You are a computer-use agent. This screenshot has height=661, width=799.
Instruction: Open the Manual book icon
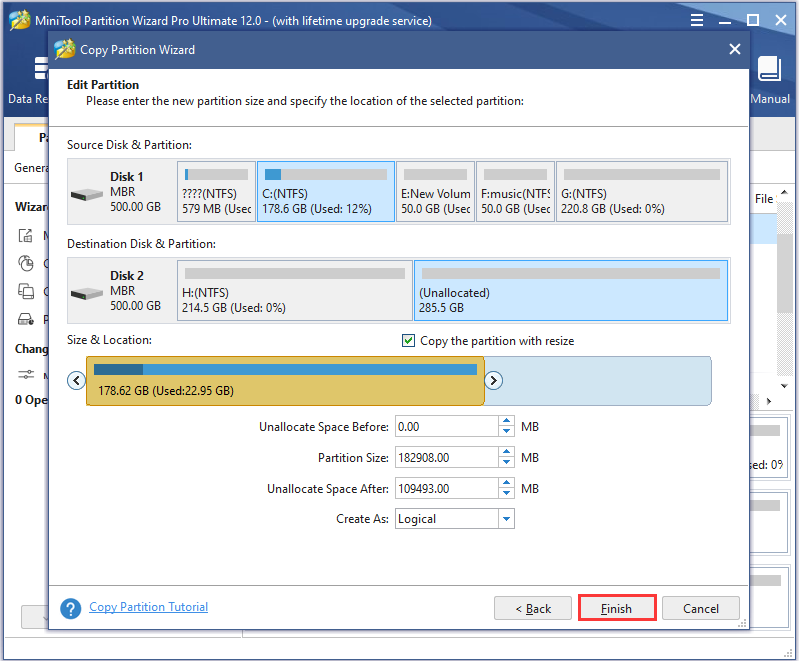(769, 69)
